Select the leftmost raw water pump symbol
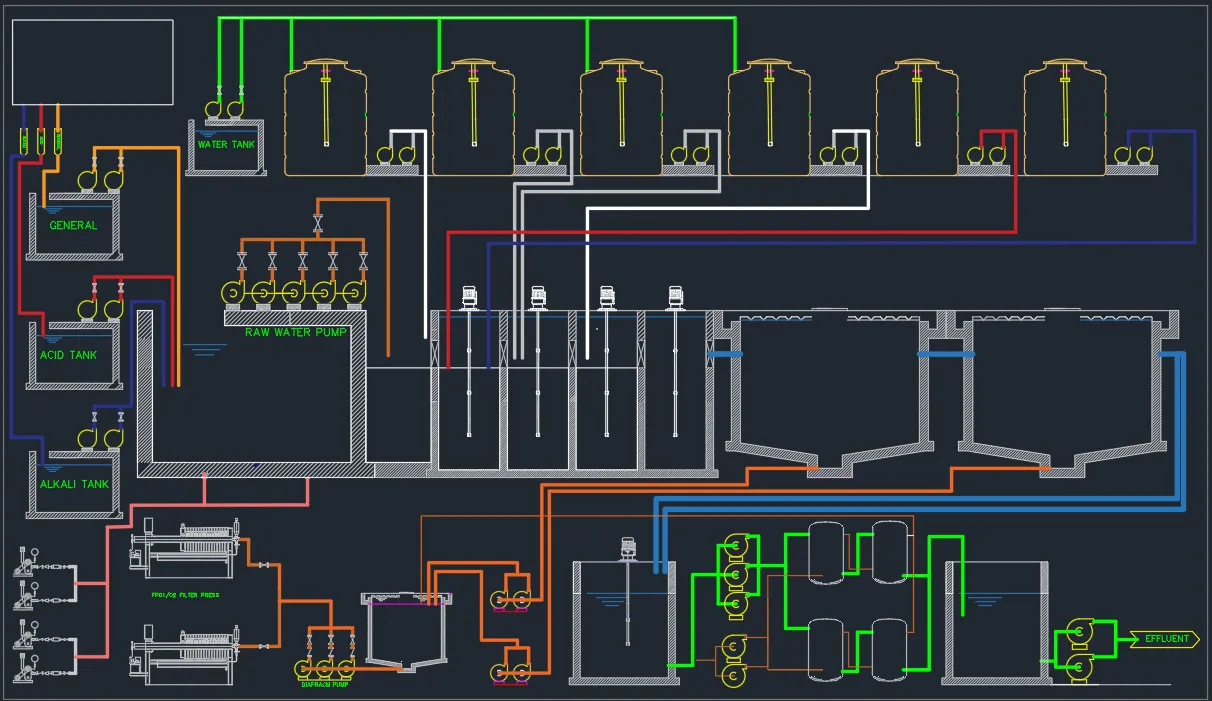Viewport: 1212px width, 701px height. pos(232,294)
